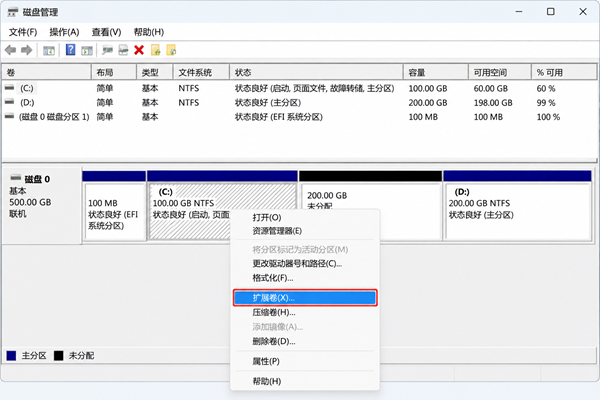Screen dimensions: 600x400
Task: Choose 删除卷(D)... from the context menu
Action: [x=305, y=341]
